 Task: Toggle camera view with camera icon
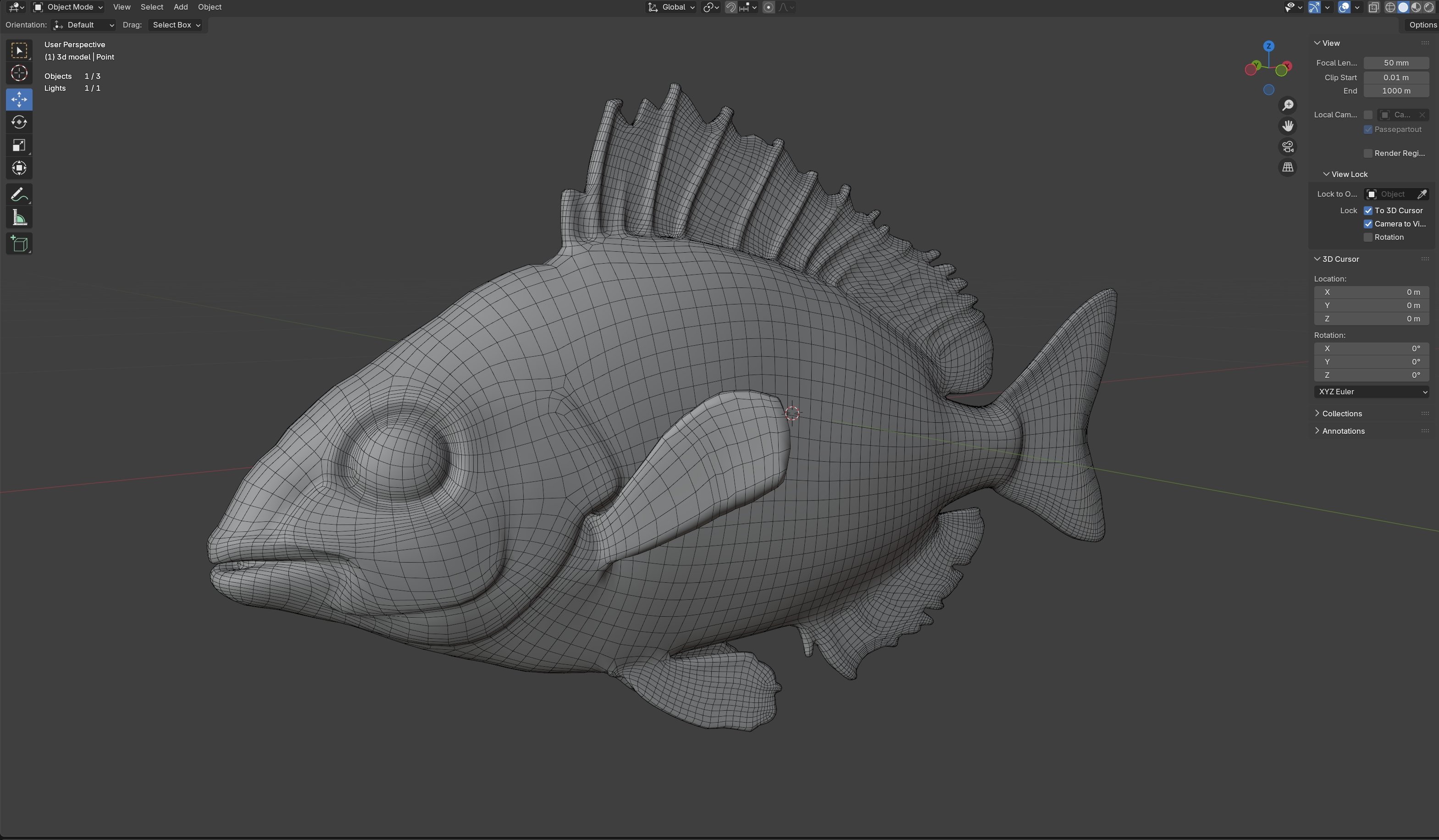tap(1287, 147)
